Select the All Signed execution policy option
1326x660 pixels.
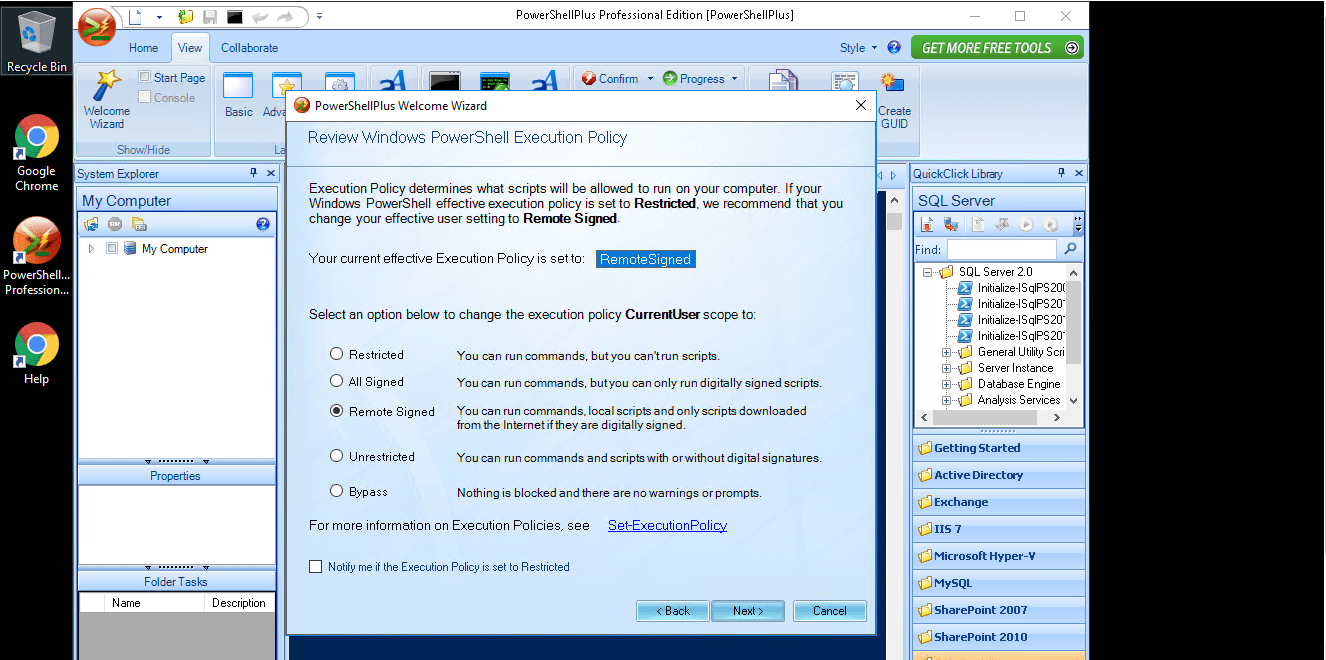tap(336, 380)
